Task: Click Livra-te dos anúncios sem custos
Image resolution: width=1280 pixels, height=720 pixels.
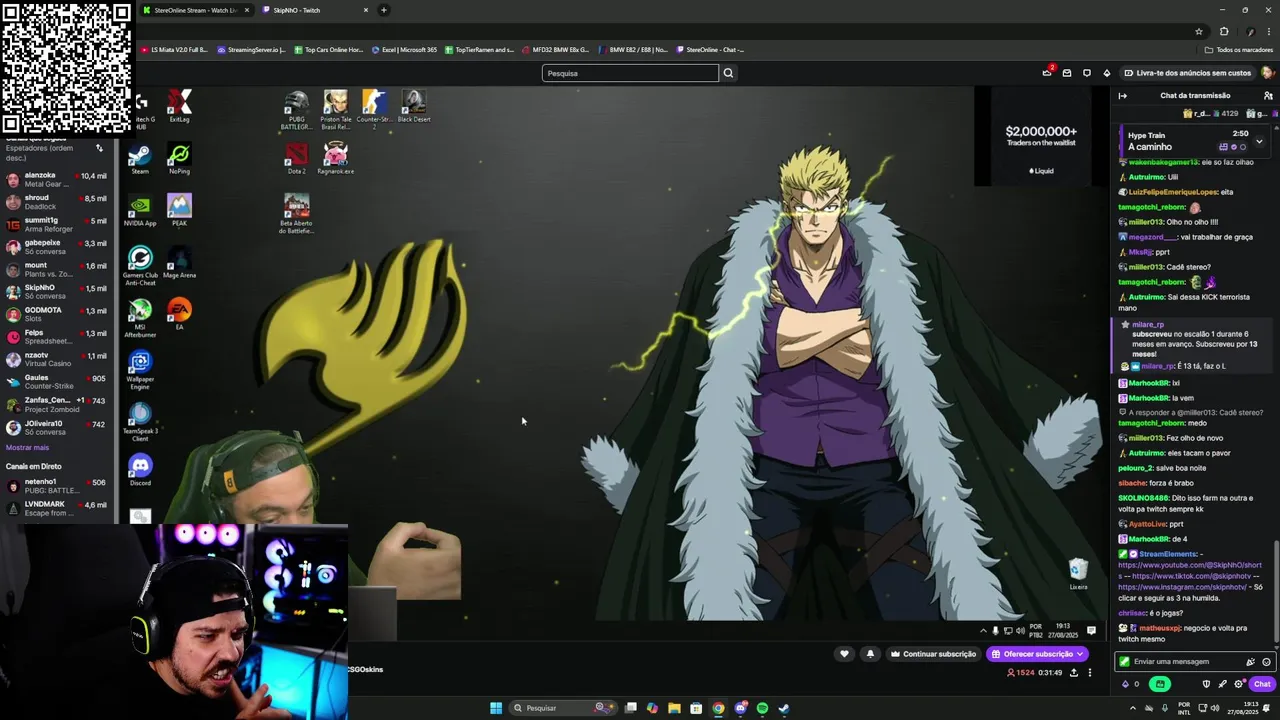Action: [x=1187, y=73]
